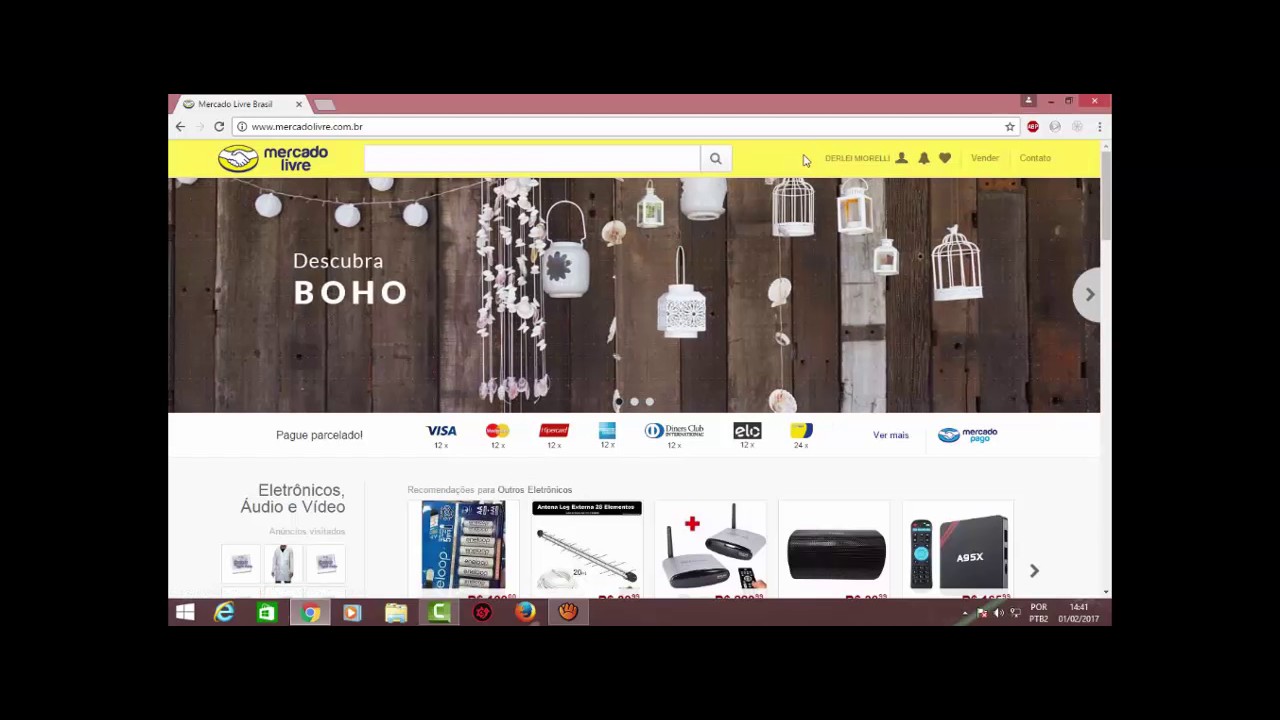
Task: Click the Ver mais link
Action: (890, 435)
